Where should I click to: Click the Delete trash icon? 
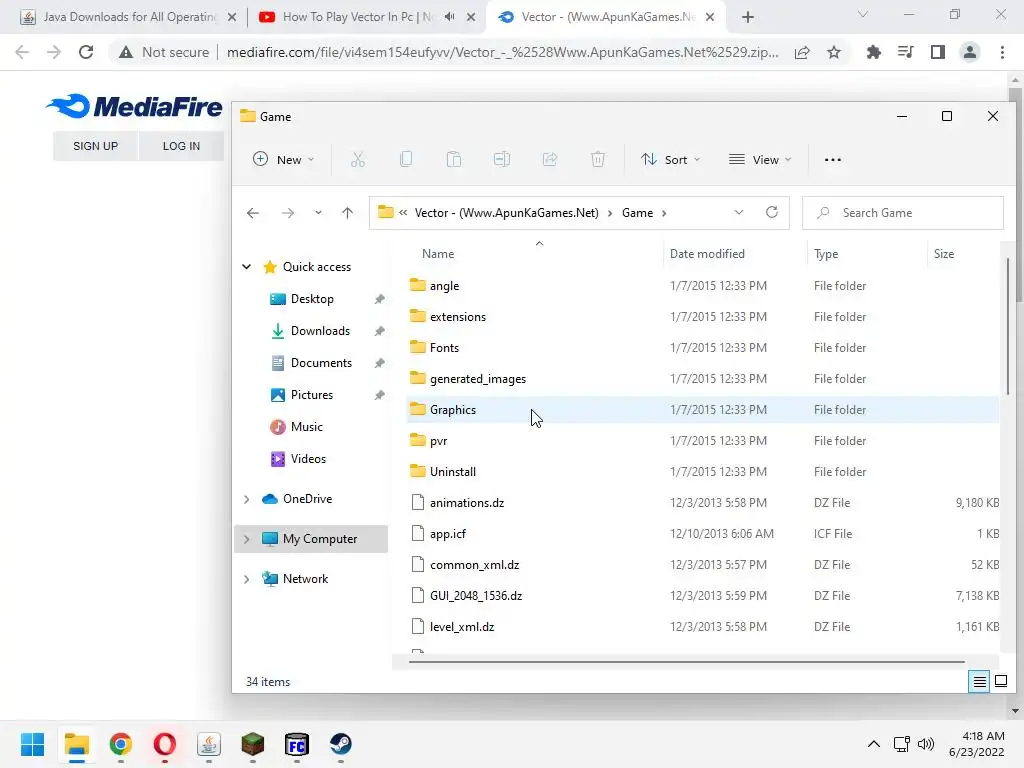tap(598, 159)
